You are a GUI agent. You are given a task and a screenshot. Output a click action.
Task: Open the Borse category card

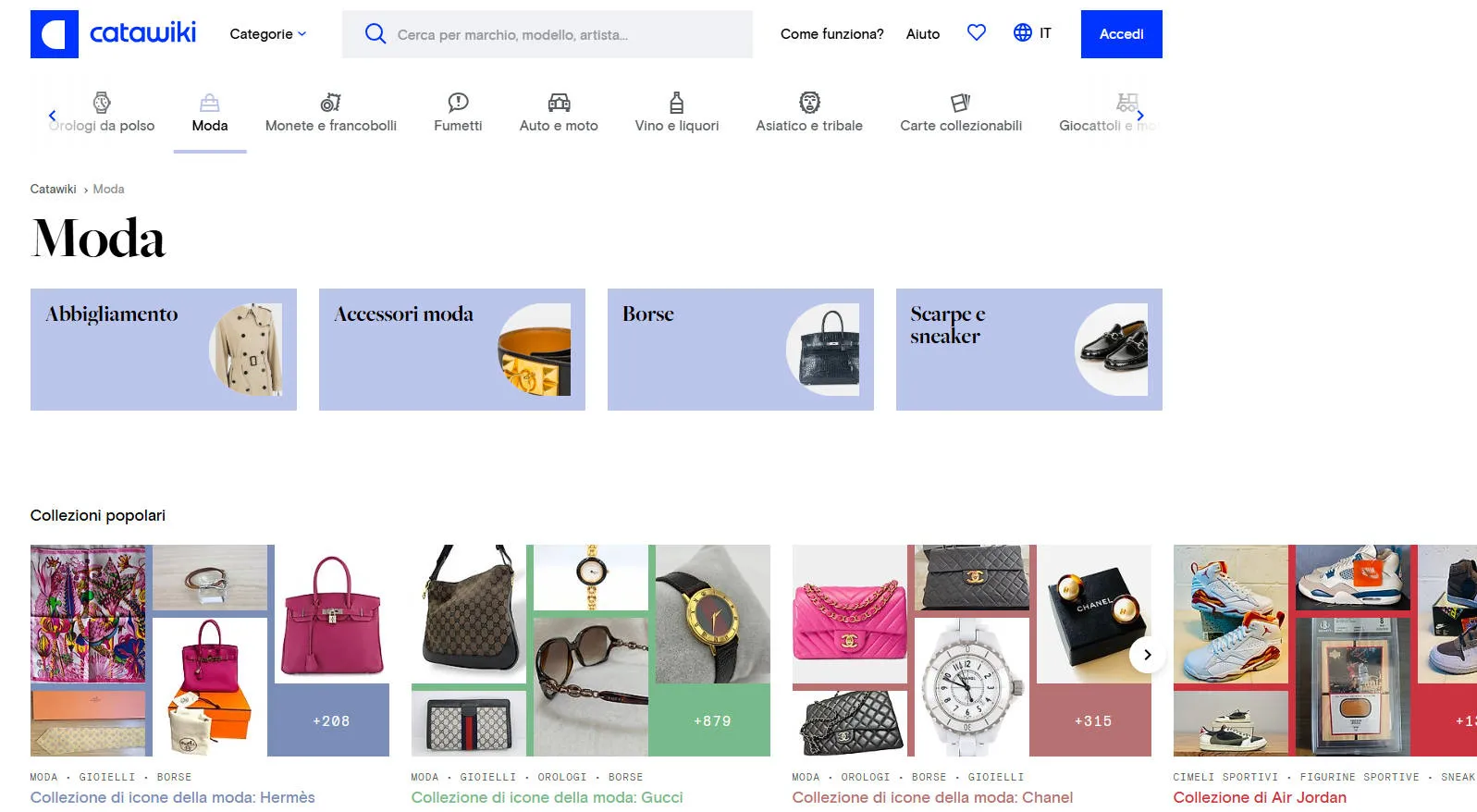pyautogui.click(x=740, y=350)
